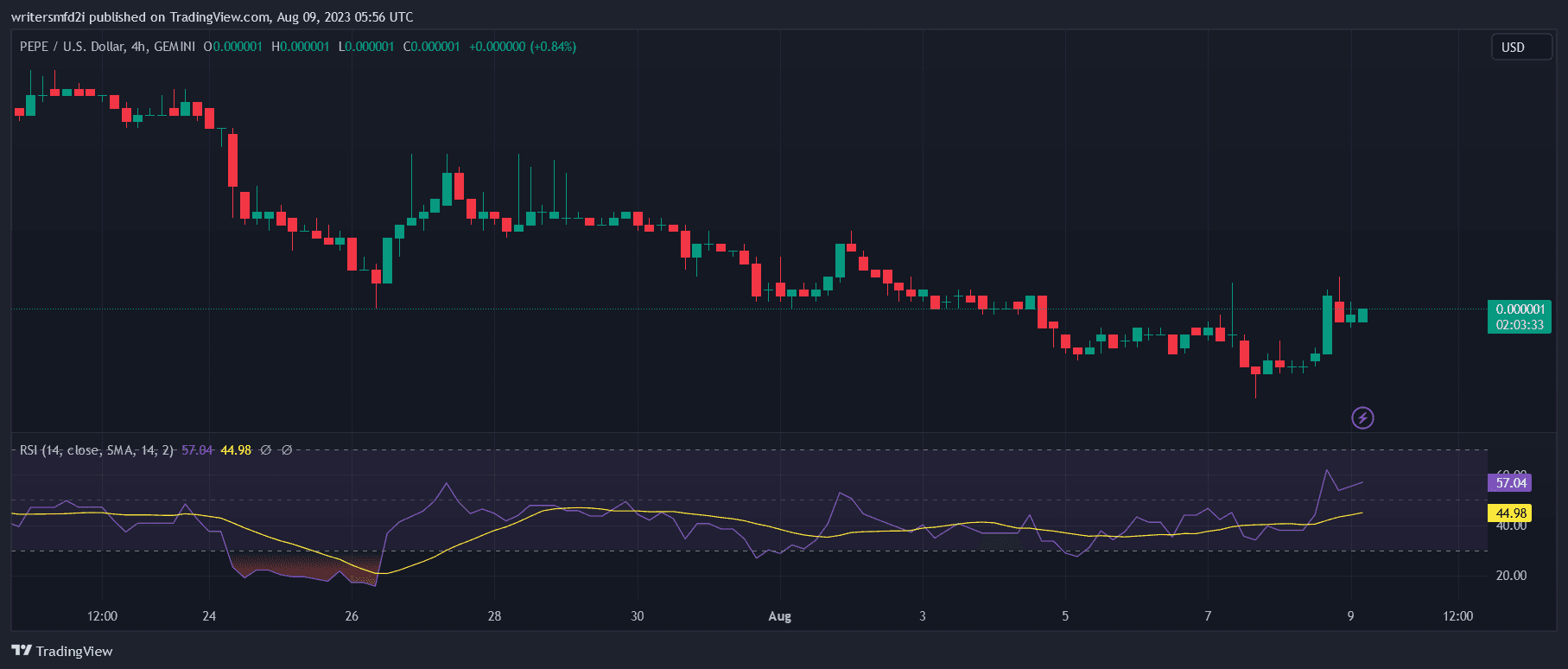Screen dimensions: 1568x669
Task: Click the yellow 44.98 SMA axis tag
Action: tap(1510, 513)
